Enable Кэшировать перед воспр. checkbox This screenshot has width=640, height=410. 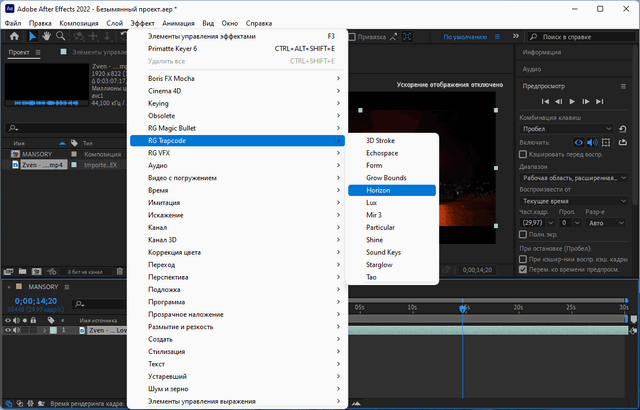pyautogui.click(x=525, y=156)
